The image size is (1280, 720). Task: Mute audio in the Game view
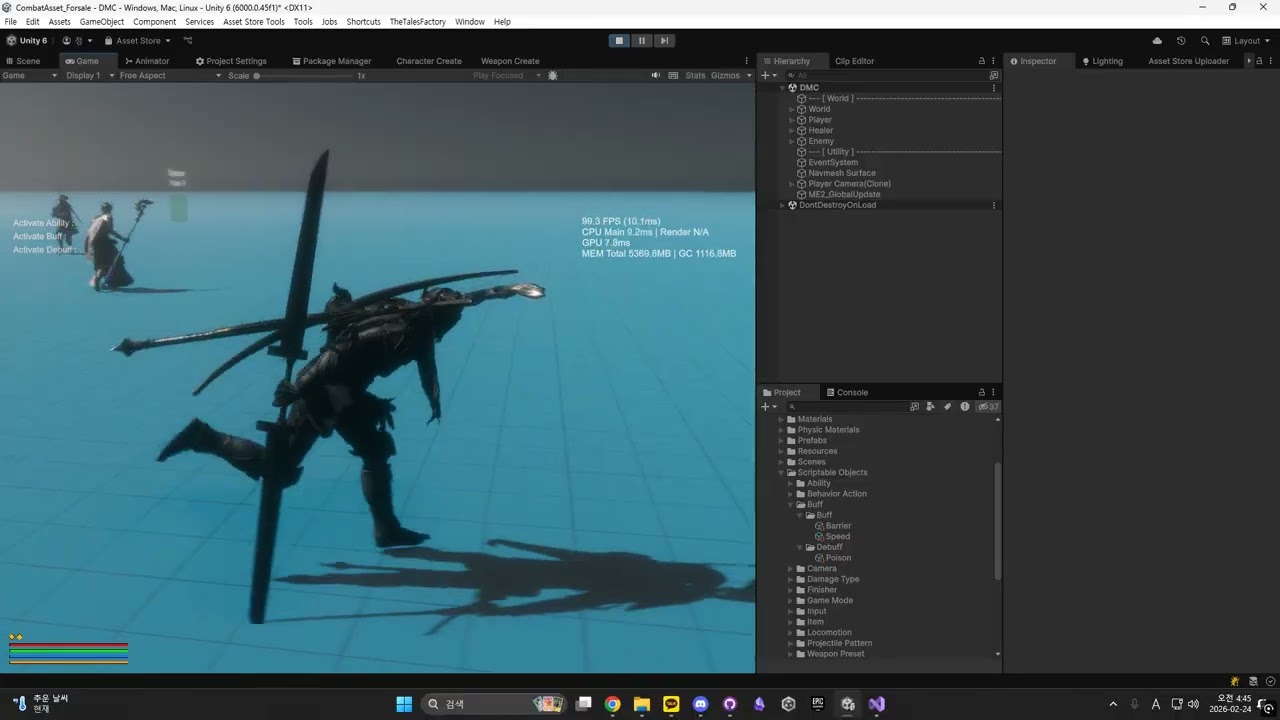656,76
